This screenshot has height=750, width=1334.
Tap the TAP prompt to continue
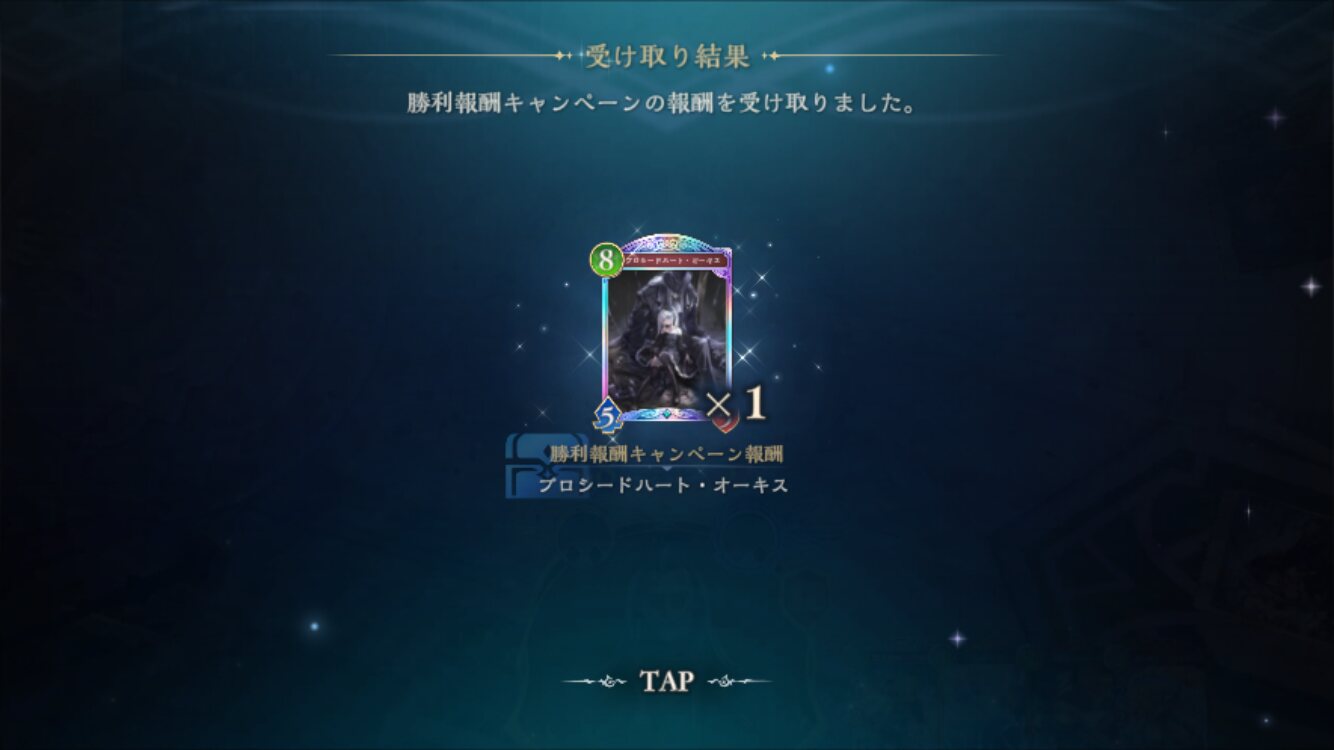[x=667, y=681]
